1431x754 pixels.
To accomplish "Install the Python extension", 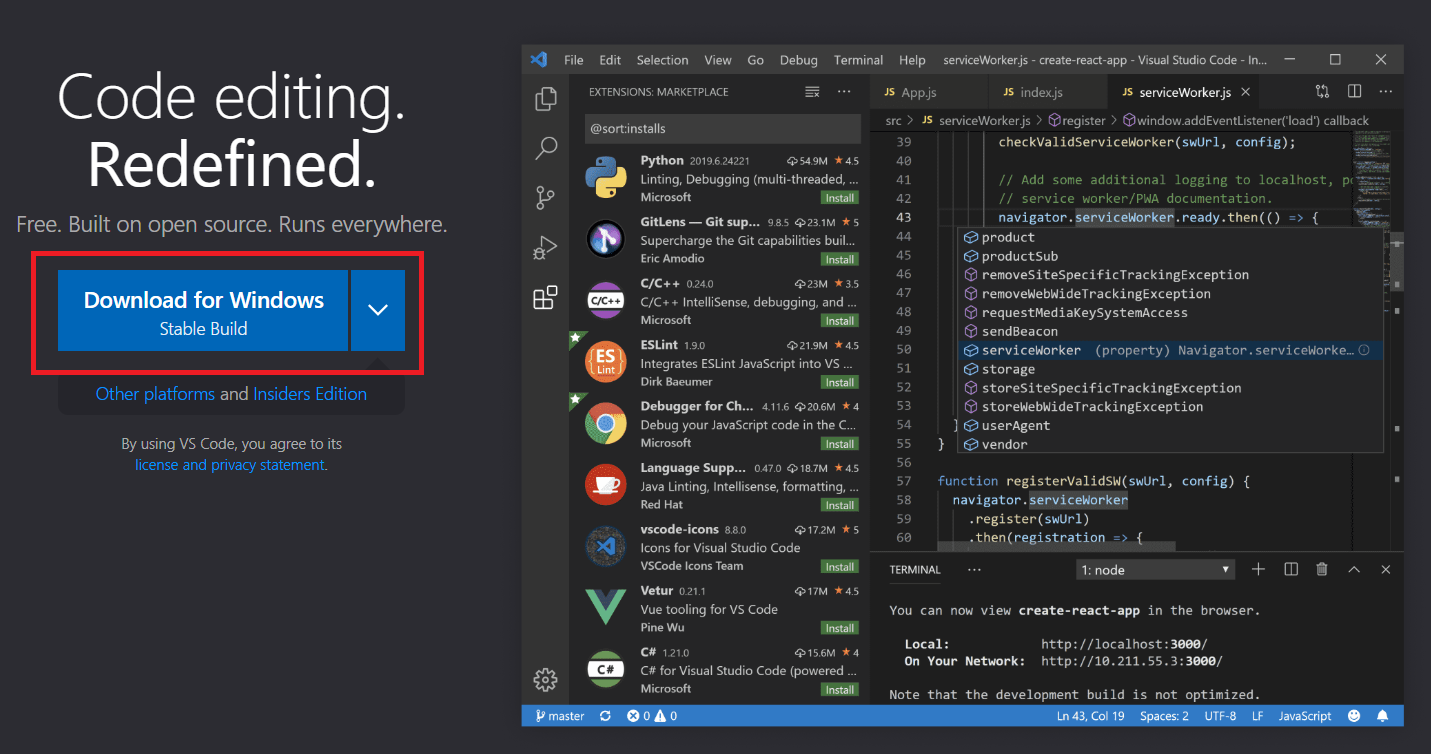I will coord(839,198).
